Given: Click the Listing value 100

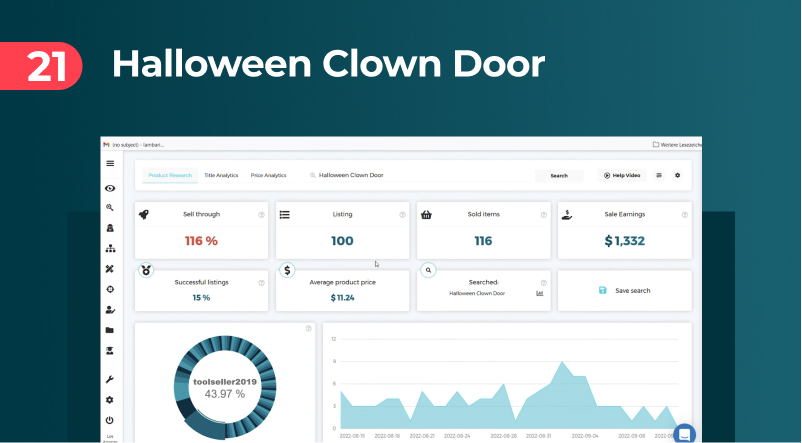Looking at the screenshot, I should coord(343,241).
